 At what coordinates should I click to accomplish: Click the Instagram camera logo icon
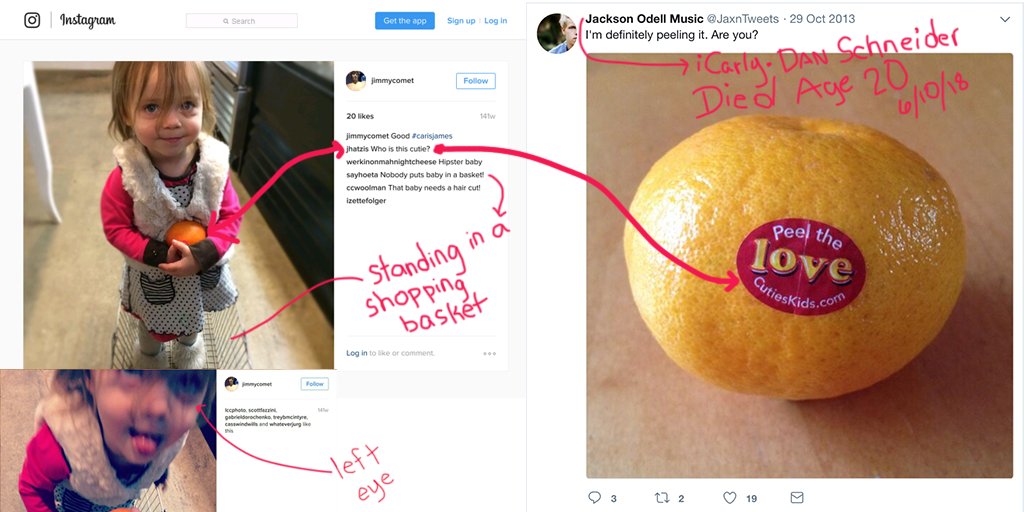(32, 20)
